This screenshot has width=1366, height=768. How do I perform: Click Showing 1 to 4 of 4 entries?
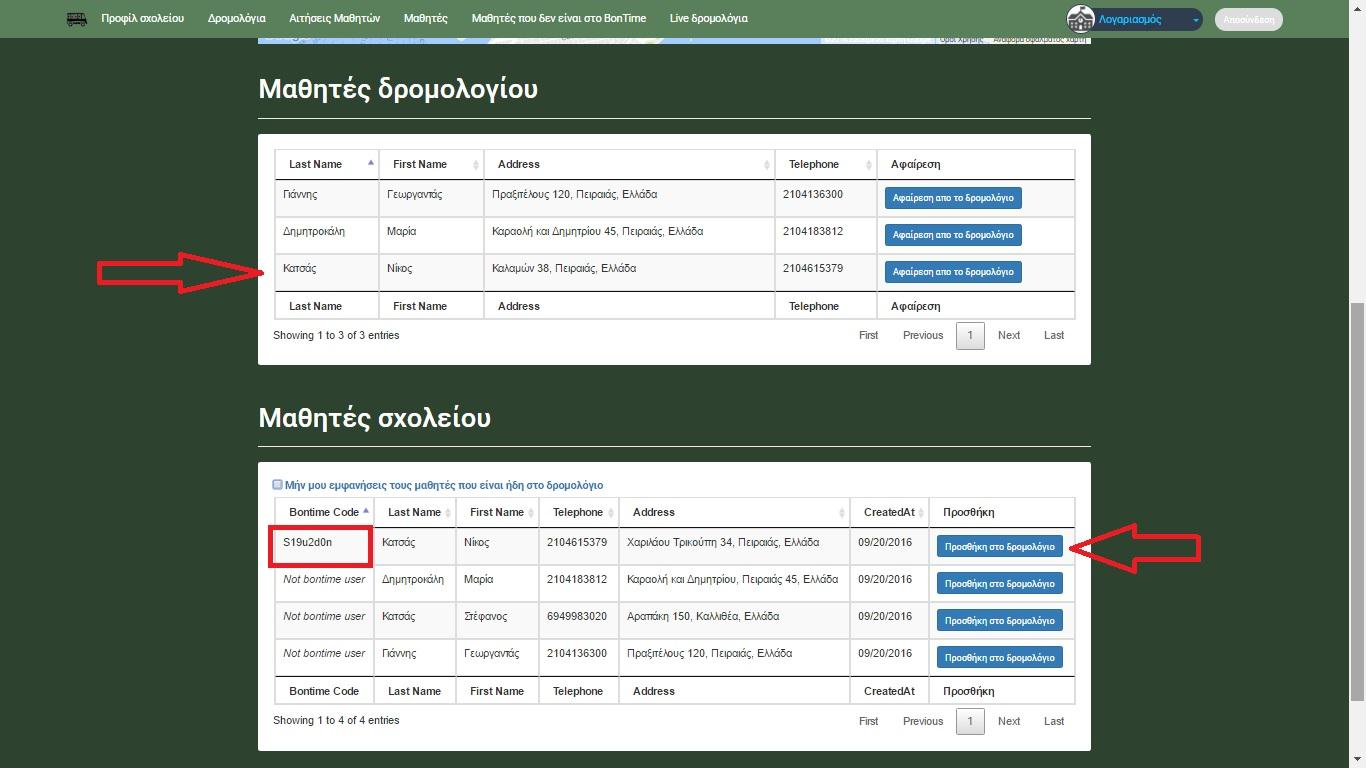pos(336,720)
